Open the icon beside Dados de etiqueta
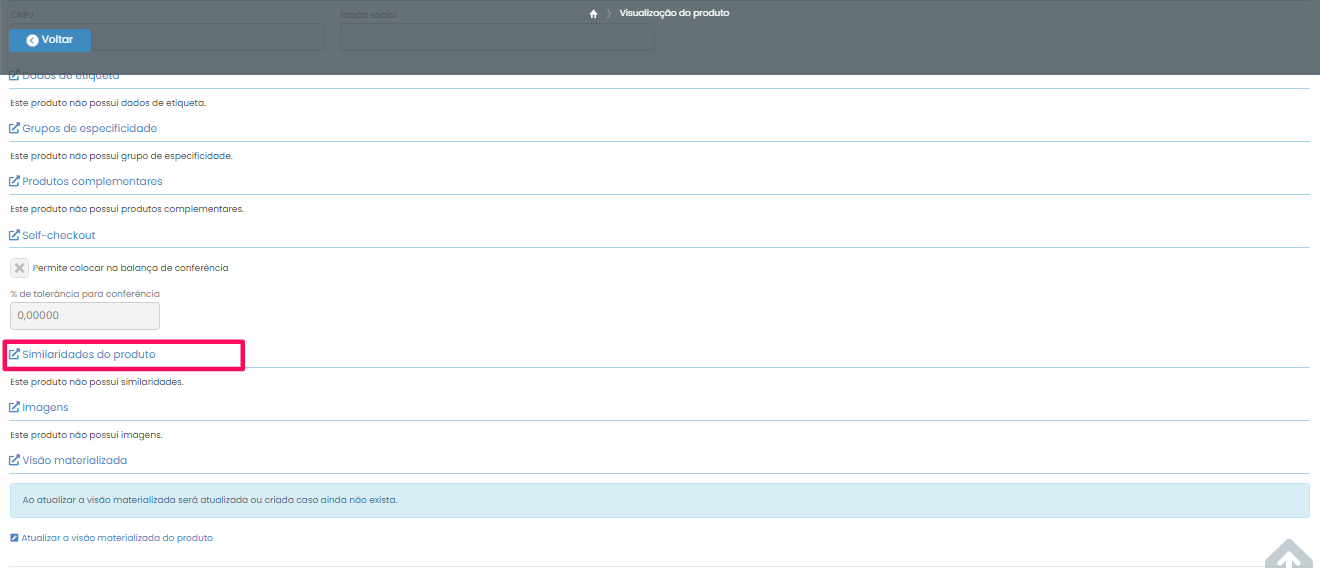 (x=14, y=76)
